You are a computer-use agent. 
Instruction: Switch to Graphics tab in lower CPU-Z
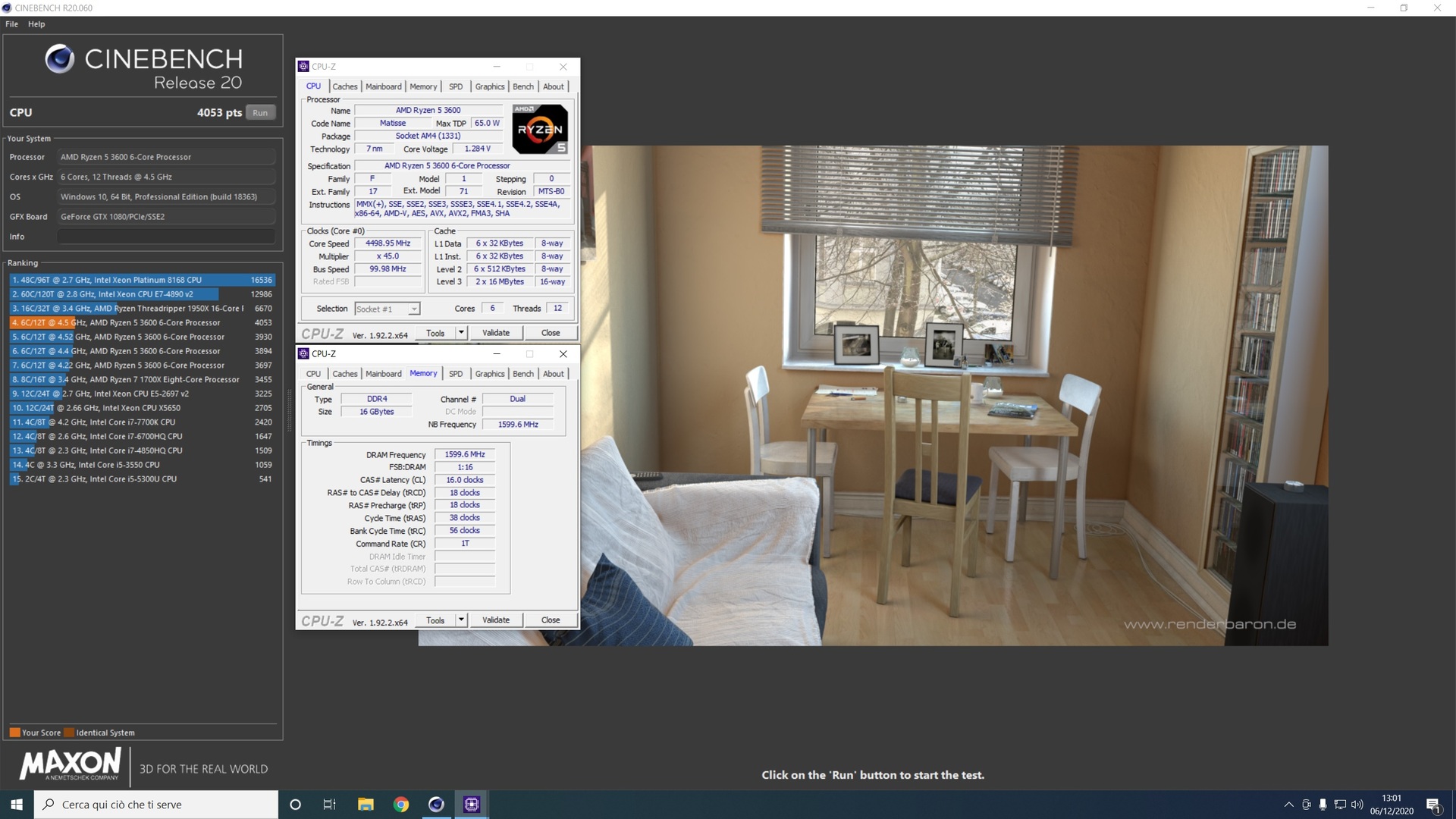[x=490, y=374]
